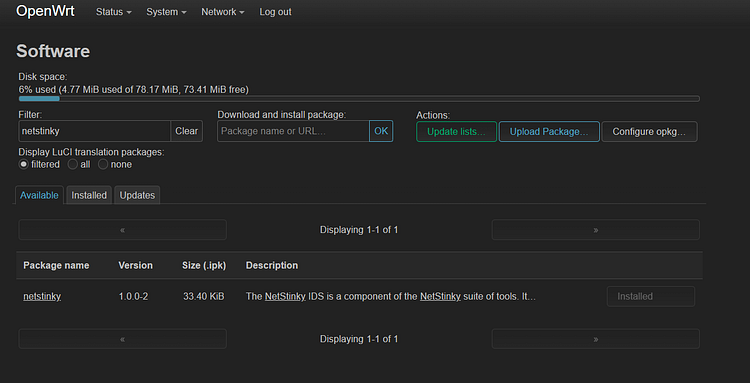Select the all translation packages radio
The image size is (750, 383).
coord(72,164)
